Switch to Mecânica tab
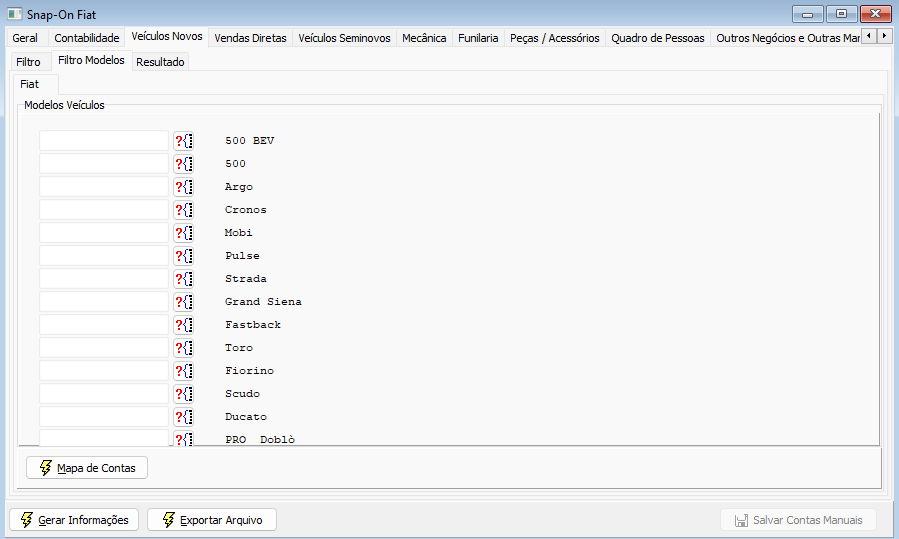899x539 pixels. pyautogui.click(x=424, y=38)
